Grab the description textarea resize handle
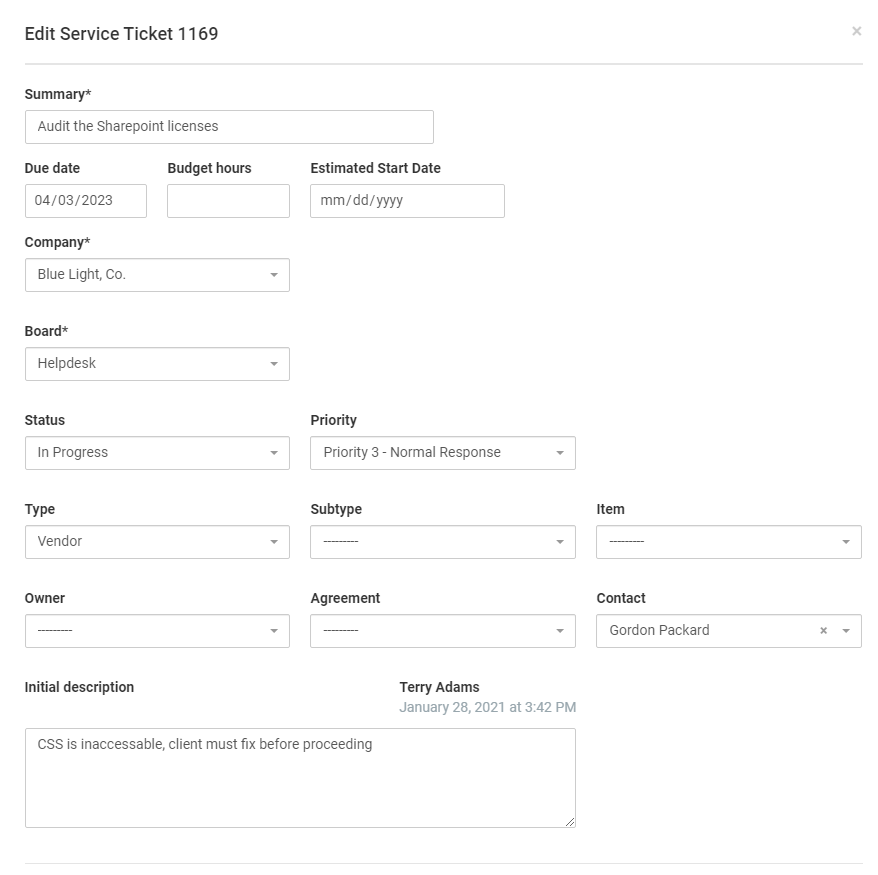Image resolution: width=878 pixels, height=875 pixels. (570, 822)
